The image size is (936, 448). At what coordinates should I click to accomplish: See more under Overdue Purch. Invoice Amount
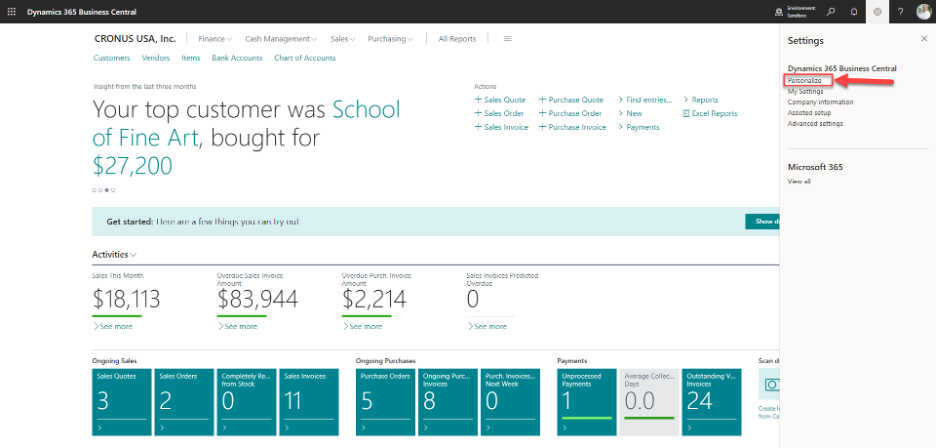coord(362,326)
